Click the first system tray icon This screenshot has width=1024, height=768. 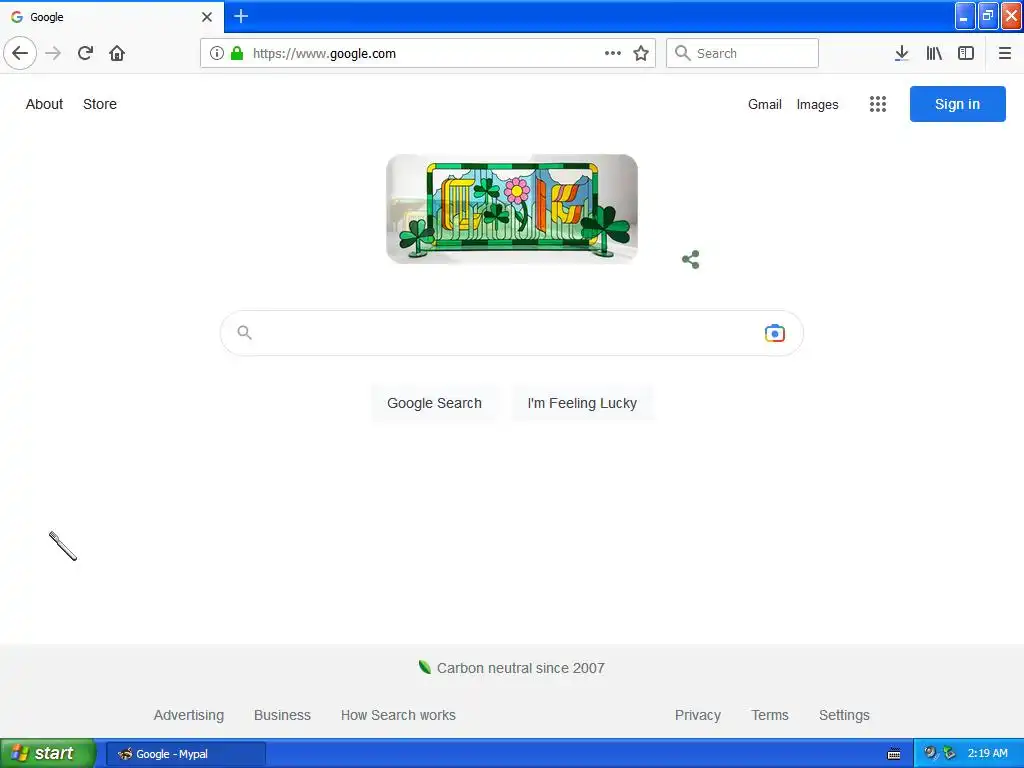point(930,753)
